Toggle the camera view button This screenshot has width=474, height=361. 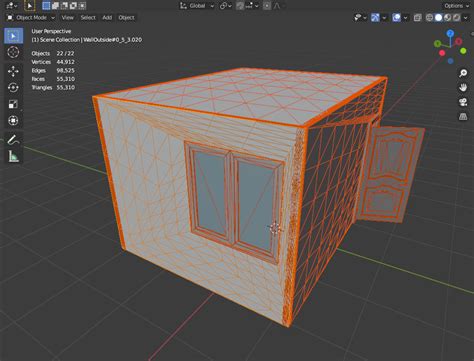[x=463, y=102]
